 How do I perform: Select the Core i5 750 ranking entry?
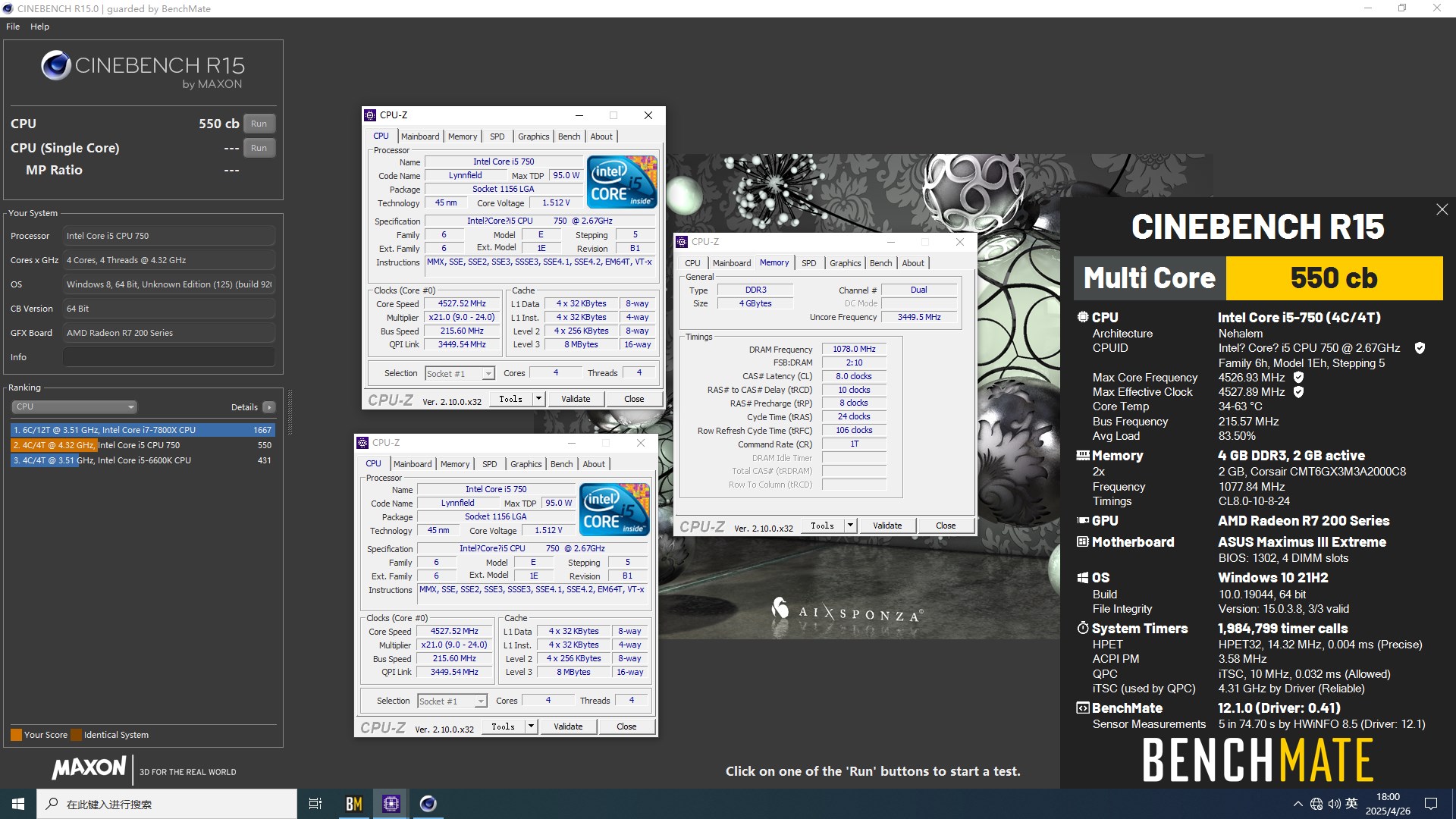[143, 445]
